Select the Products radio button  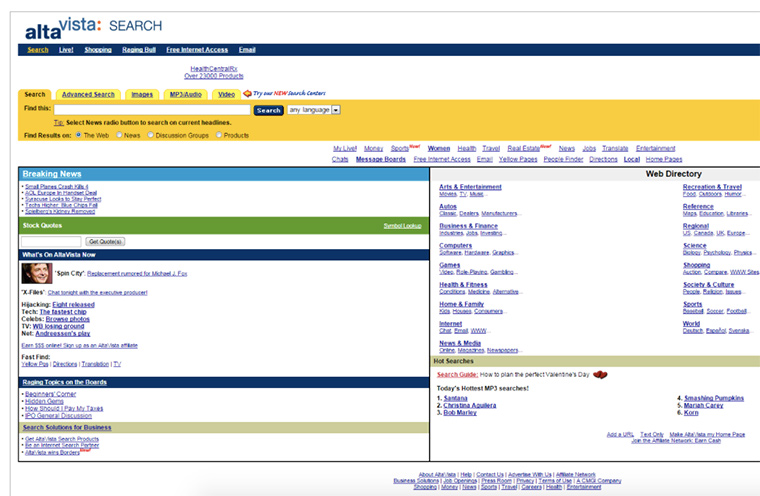(219, 135)
